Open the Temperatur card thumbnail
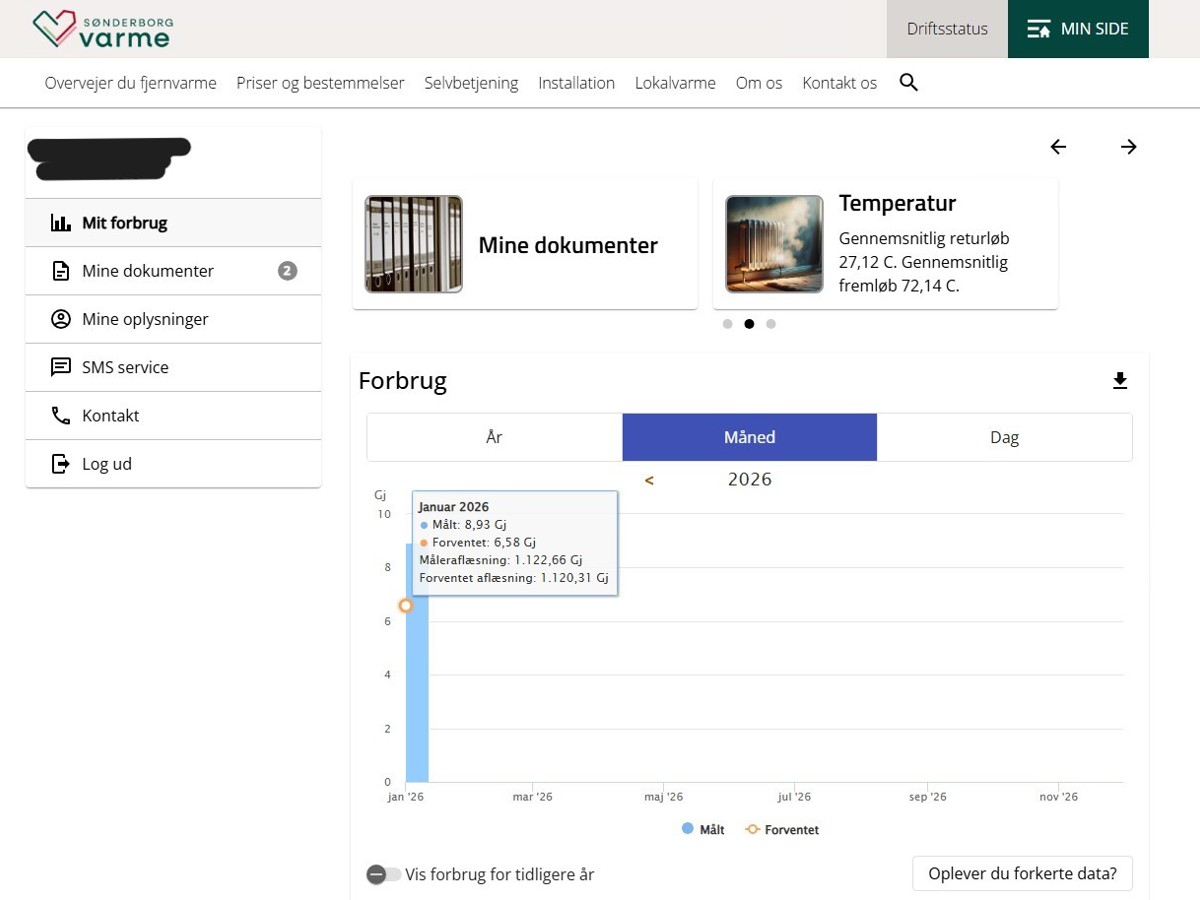1200x900 pixels. (774, 244)
